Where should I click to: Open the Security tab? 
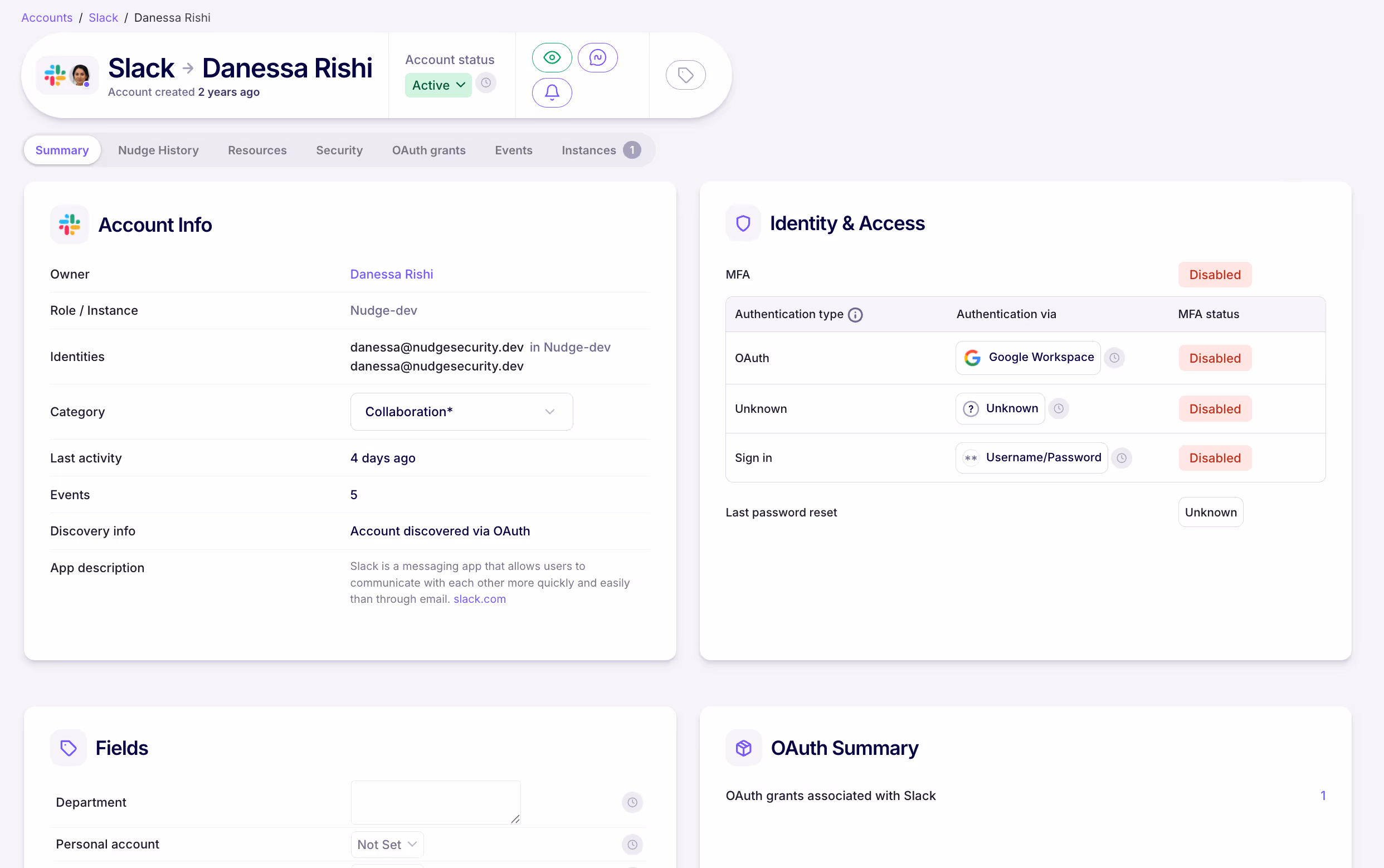point(339,150)
